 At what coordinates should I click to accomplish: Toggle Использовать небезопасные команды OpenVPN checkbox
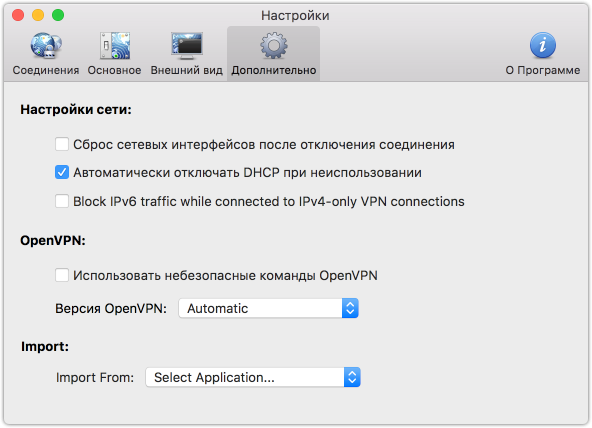62,275
